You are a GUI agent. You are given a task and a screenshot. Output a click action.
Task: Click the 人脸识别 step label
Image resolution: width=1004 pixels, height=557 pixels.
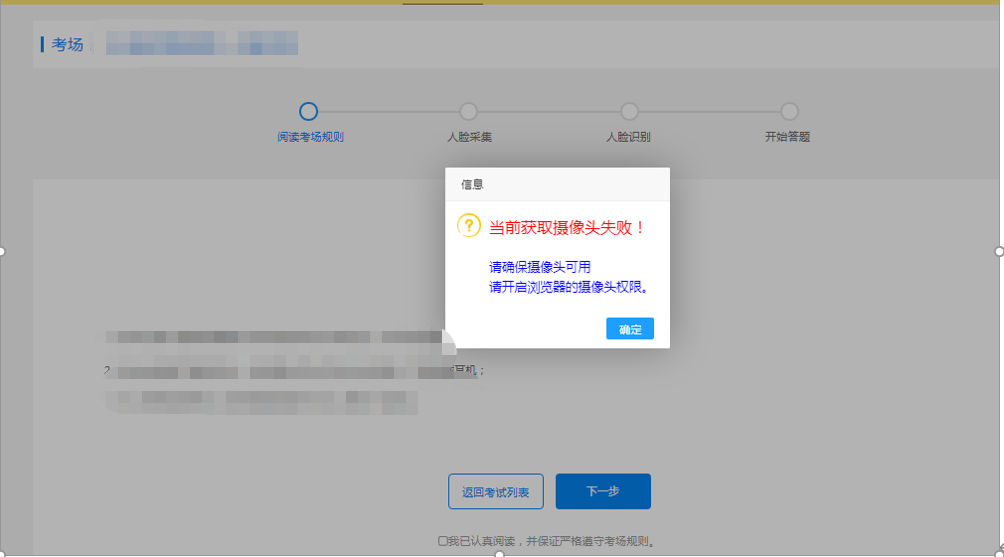point(628,137)
